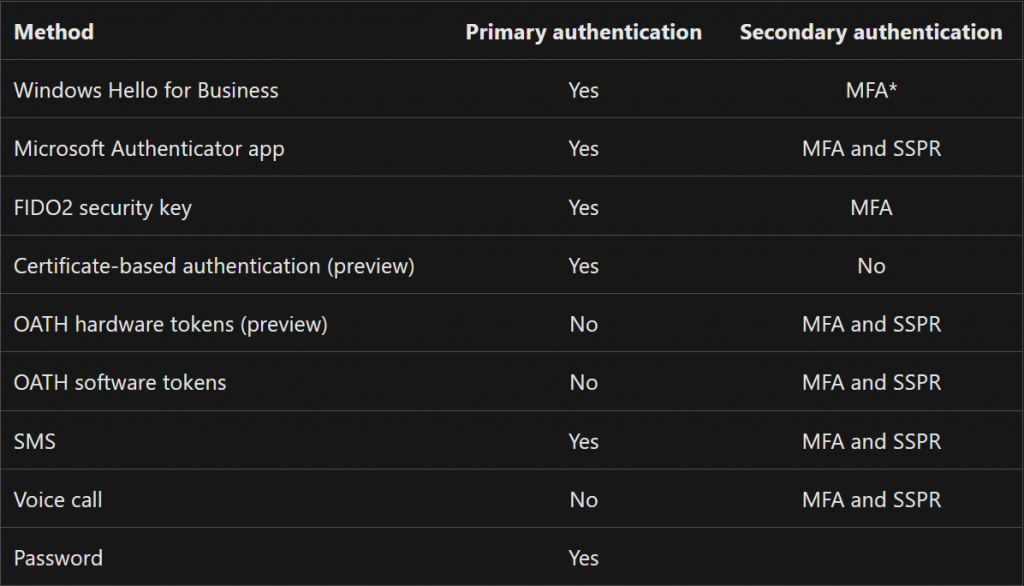Select the Method column header

(54, 32)
